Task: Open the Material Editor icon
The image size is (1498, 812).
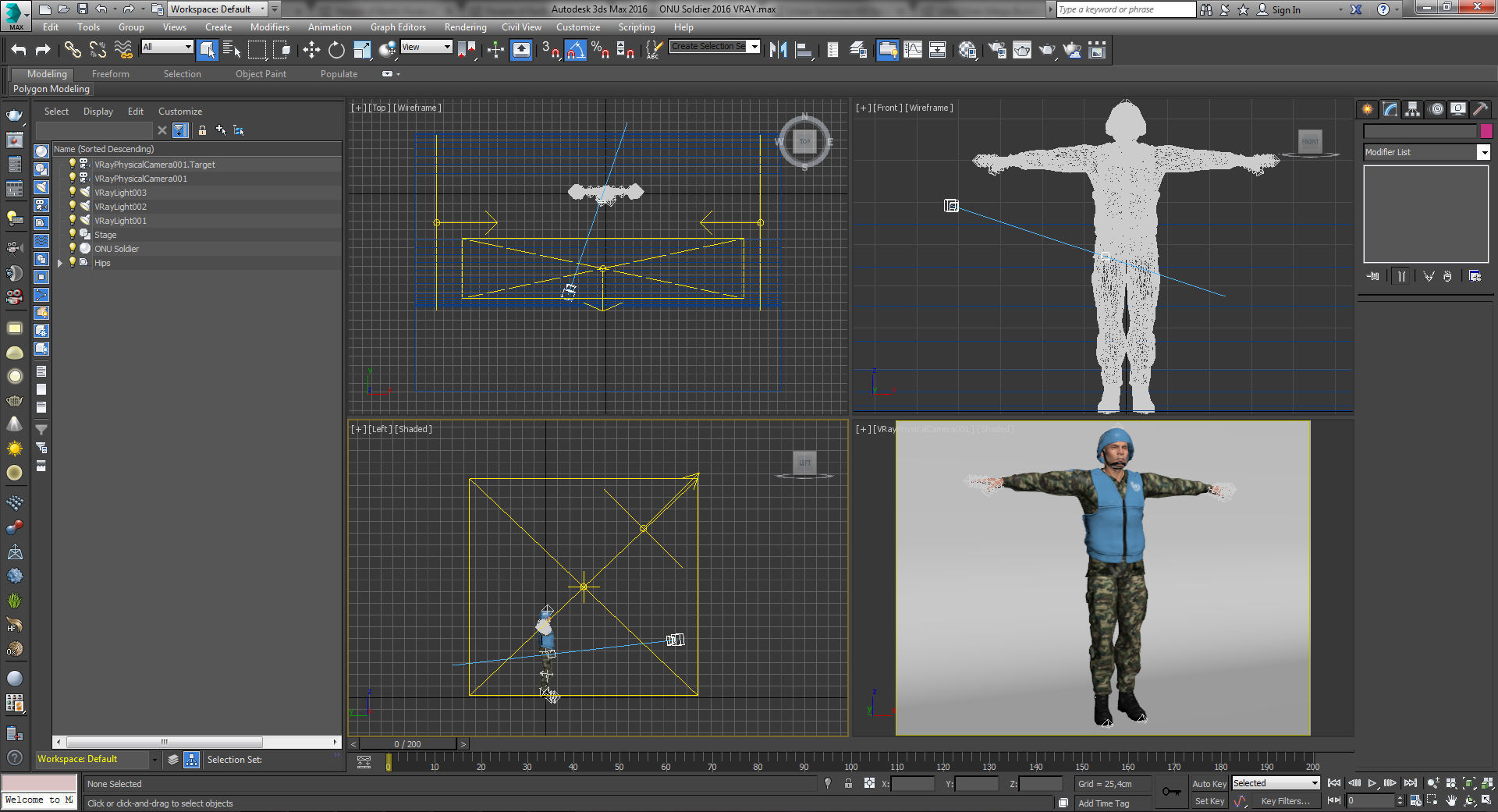Action: 967,50
